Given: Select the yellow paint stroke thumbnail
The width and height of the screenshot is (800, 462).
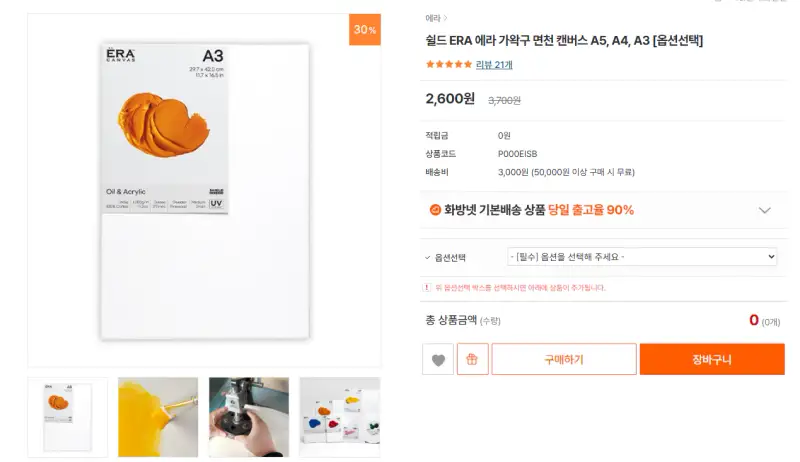Looking at the screenshot, I should point(158,418).
